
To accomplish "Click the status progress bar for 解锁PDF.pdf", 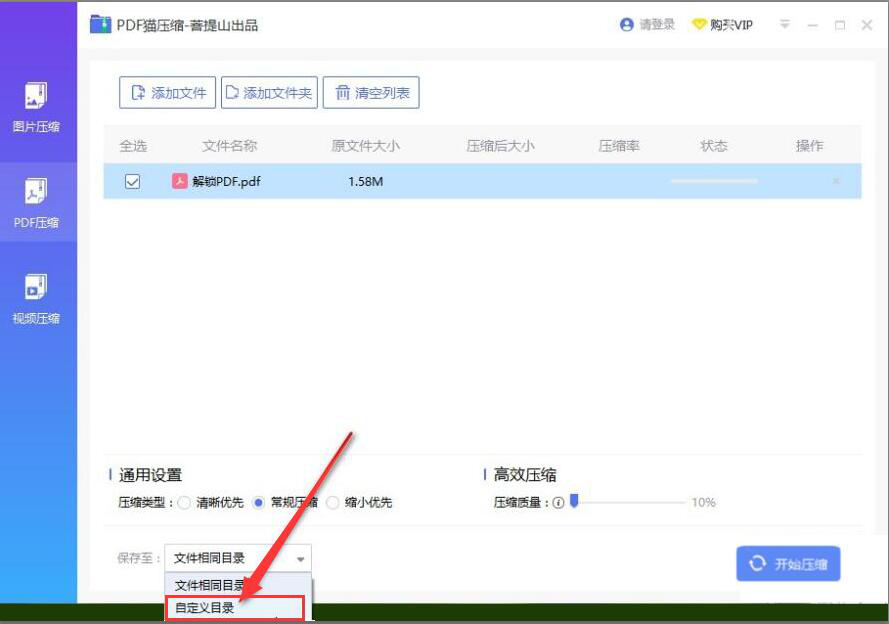I will [714, 181].
